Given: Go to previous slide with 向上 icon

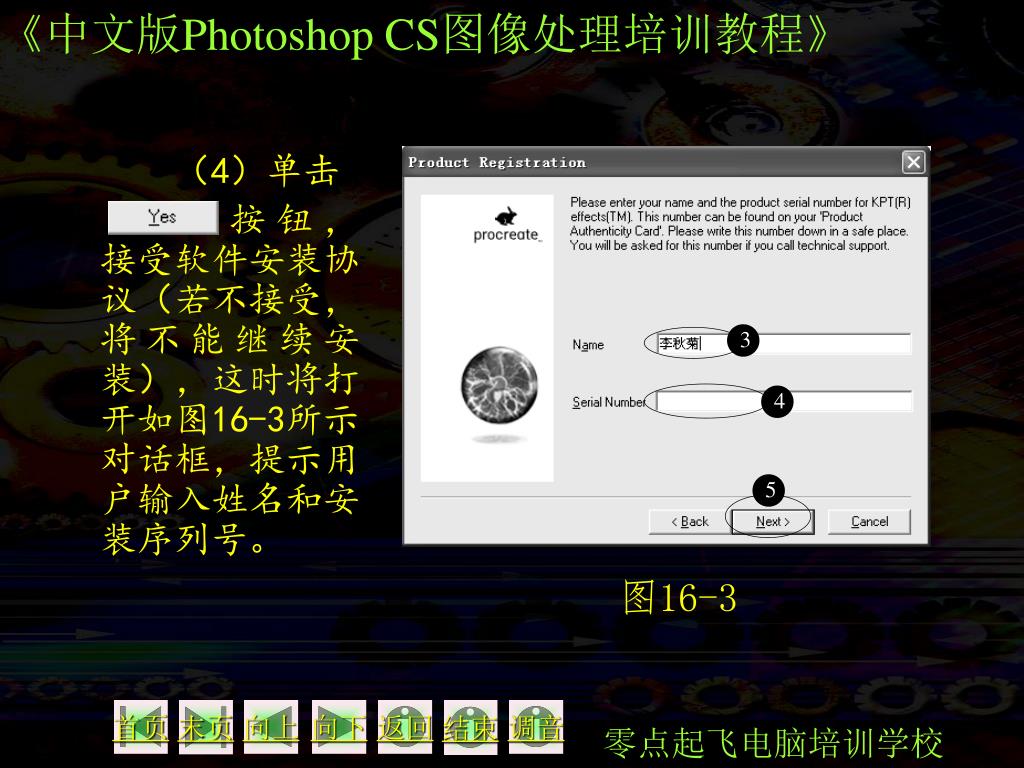Looking at the screenshot, I should pyautogui.click(x=271, y=727).
